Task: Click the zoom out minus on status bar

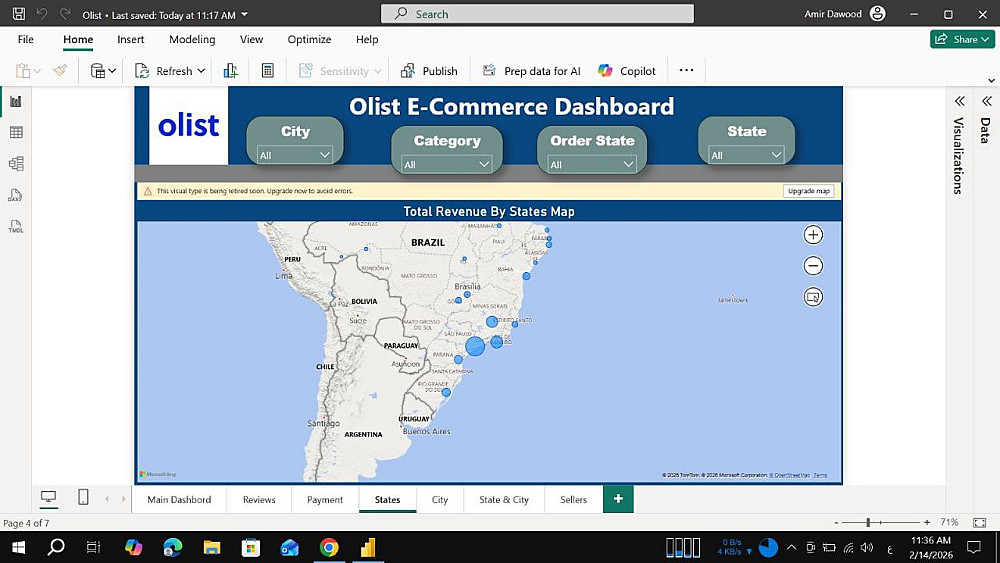Action: tap(836, 522)
